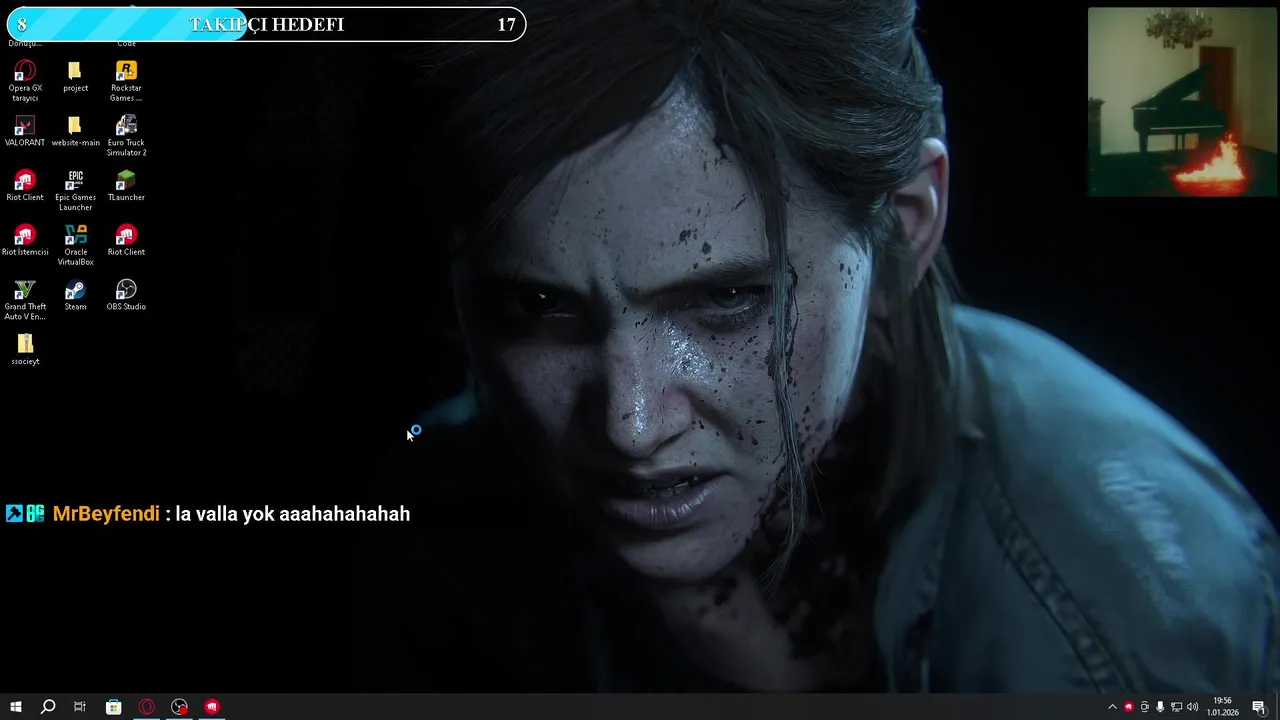Open Task View from the taskbar
Image resolution: width=1280 pixels, height=720 pixels.
click(80, 707)
